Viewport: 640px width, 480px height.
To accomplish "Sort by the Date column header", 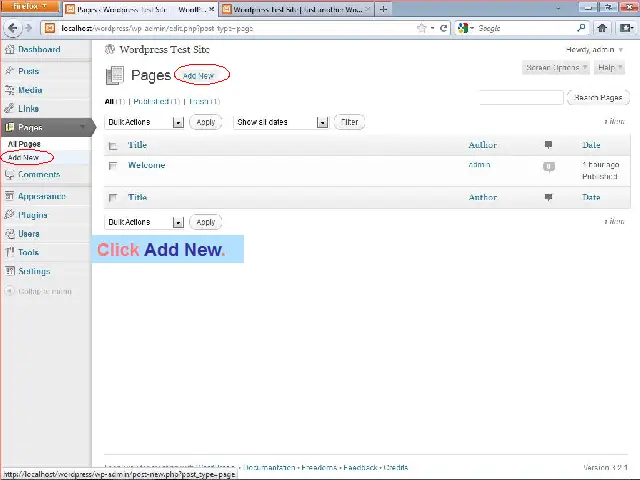I will coord(591,145).
